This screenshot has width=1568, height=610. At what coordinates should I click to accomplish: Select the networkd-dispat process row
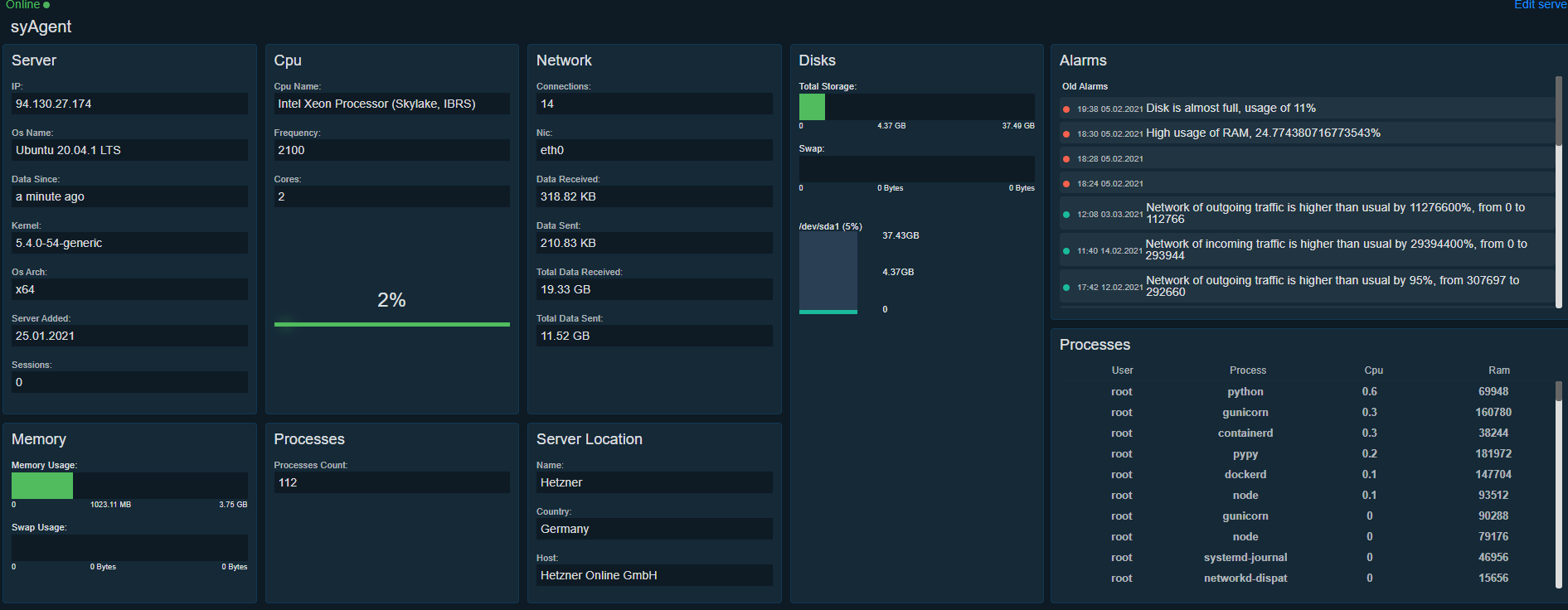[x=1307, y=579]
